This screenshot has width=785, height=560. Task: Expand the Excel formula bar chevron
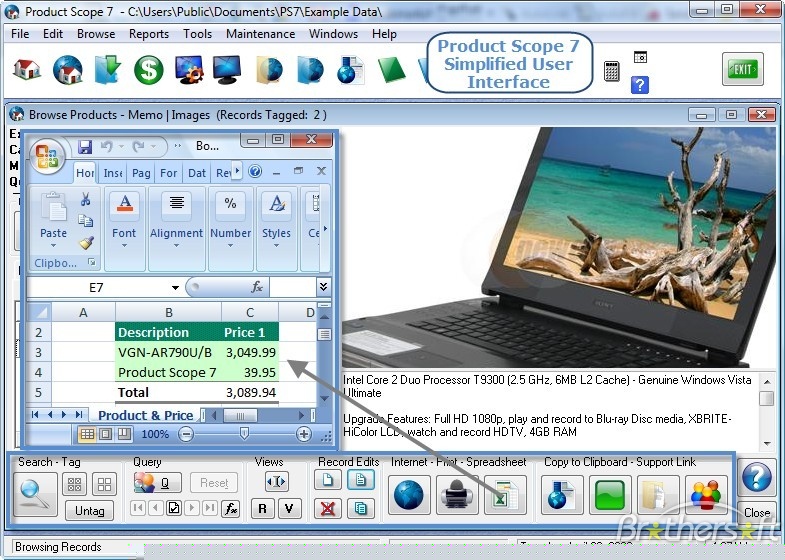pyautogui.click(x=323, y=287)
